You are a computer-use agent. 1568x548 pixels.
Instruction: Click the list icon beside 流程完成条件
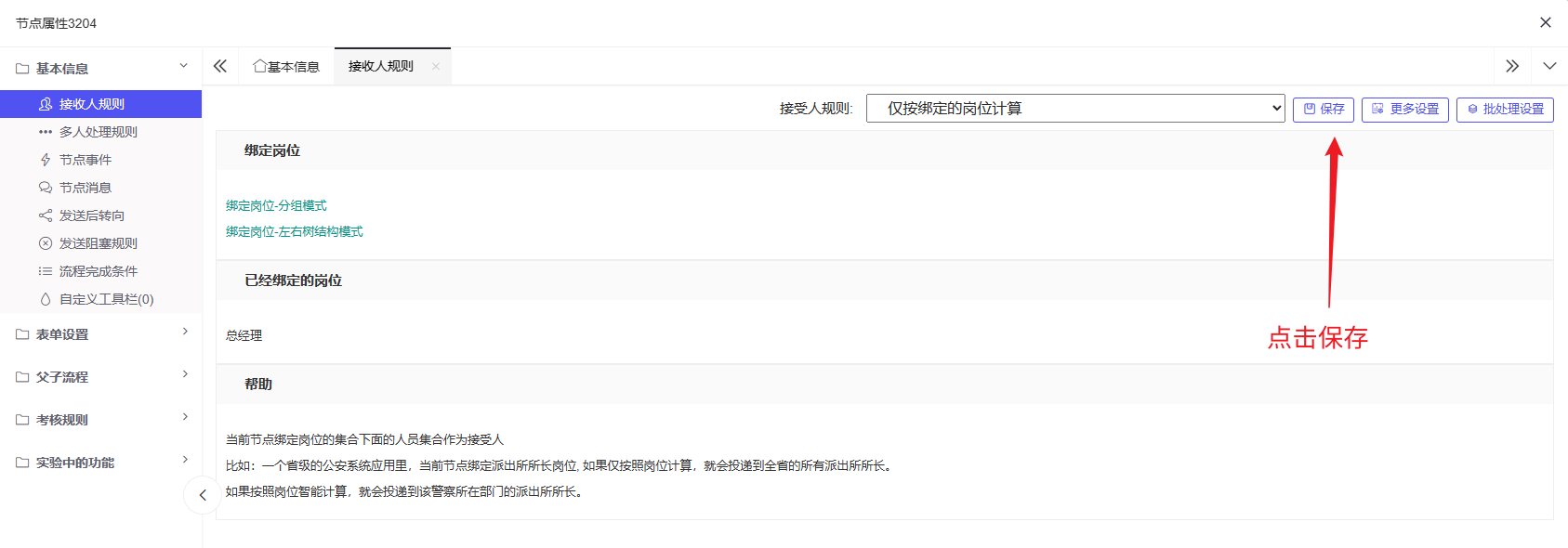pos(46,271)
